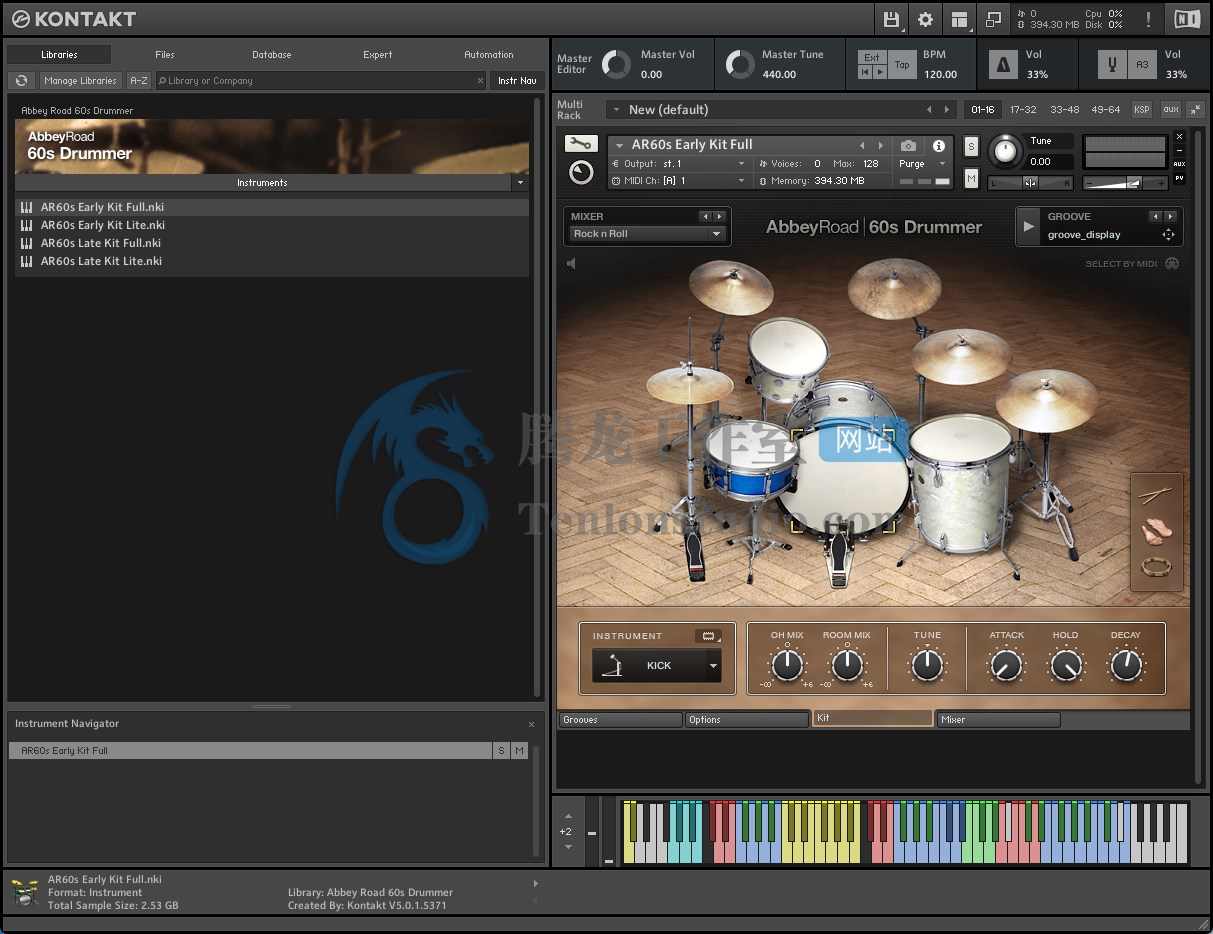This screenshot has width=1213, height=934.
Task: Click the metronome icon
Action: click(x=1002, y=65)
